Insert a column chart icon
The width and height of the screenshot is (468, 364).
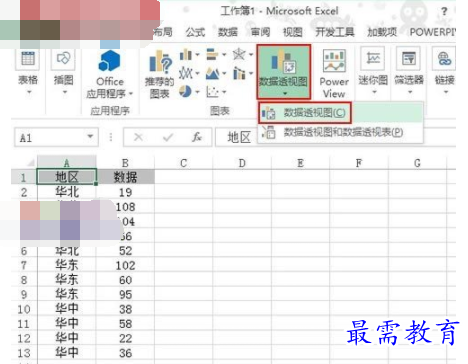pyautogui.click(x=185, y=54)
